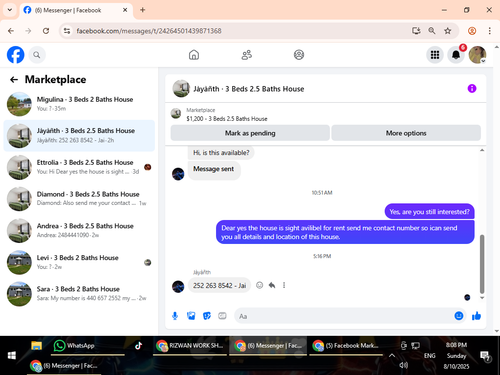Open Chrome three-dot menu

click(489, 31)
